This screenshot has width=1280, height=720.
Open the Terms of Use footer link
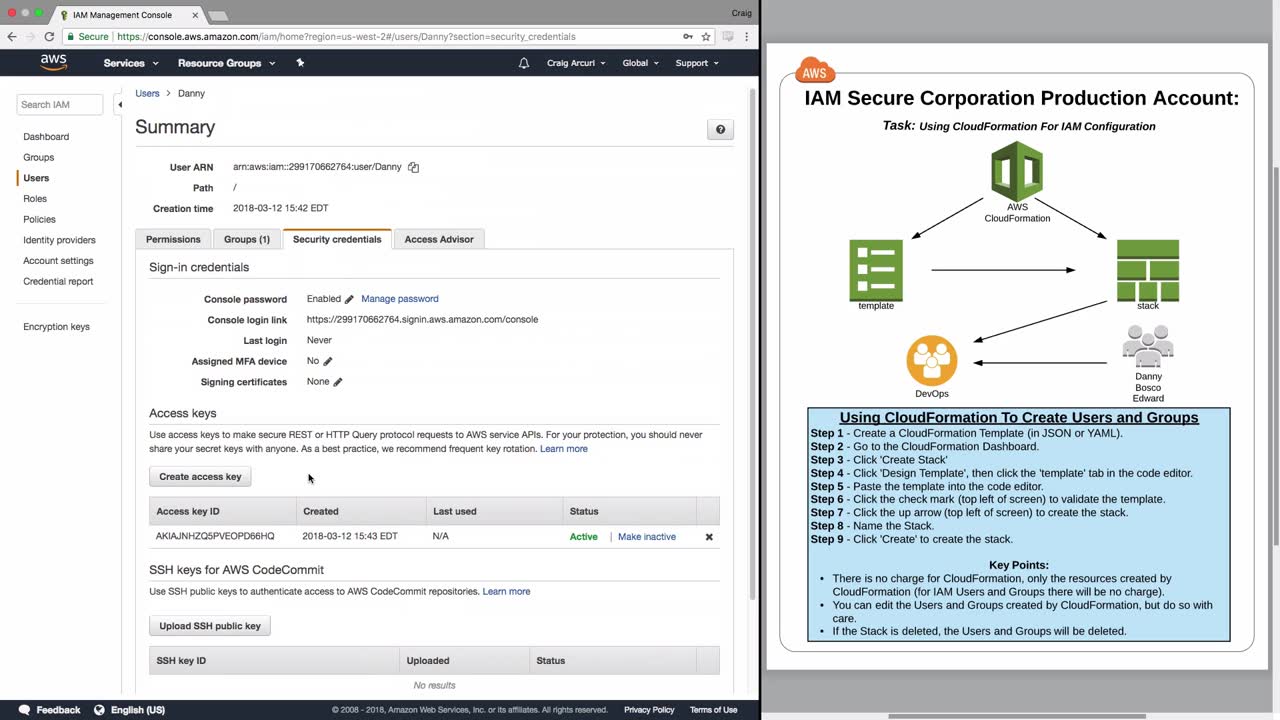(714, 710)
